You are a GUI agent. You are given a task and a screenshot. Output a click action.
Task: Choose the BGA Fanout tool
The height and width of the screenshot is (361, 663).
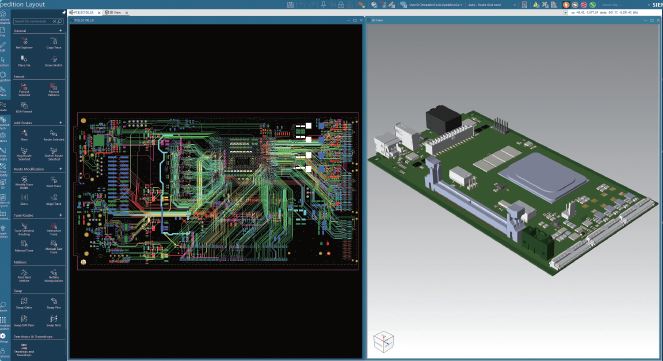24,107
